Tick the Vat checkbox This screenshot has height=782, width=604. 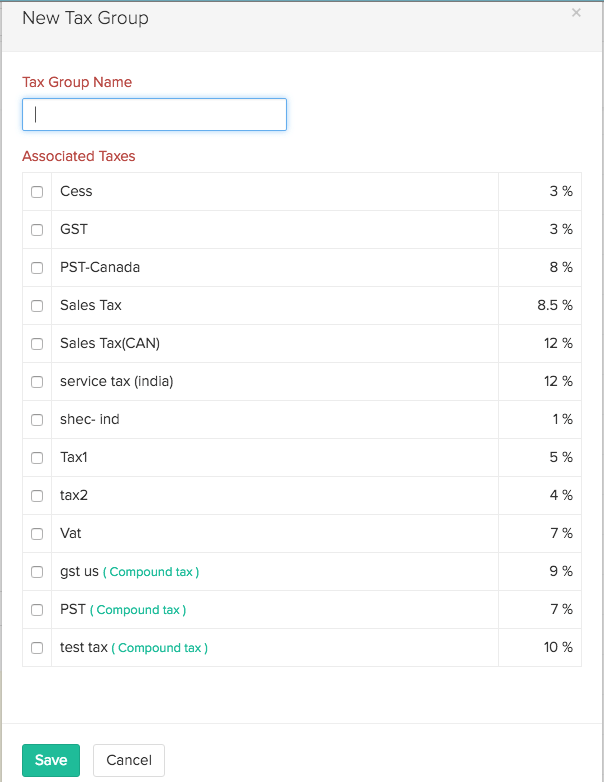(37, 534)
